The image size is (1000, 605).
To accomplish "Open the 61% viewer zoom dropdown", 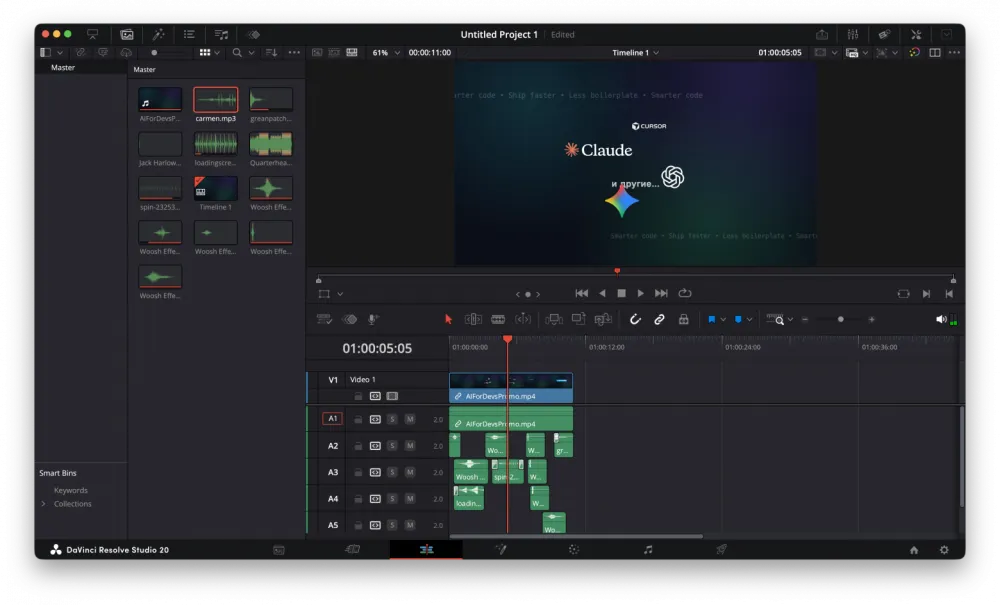I will (386, 52).
